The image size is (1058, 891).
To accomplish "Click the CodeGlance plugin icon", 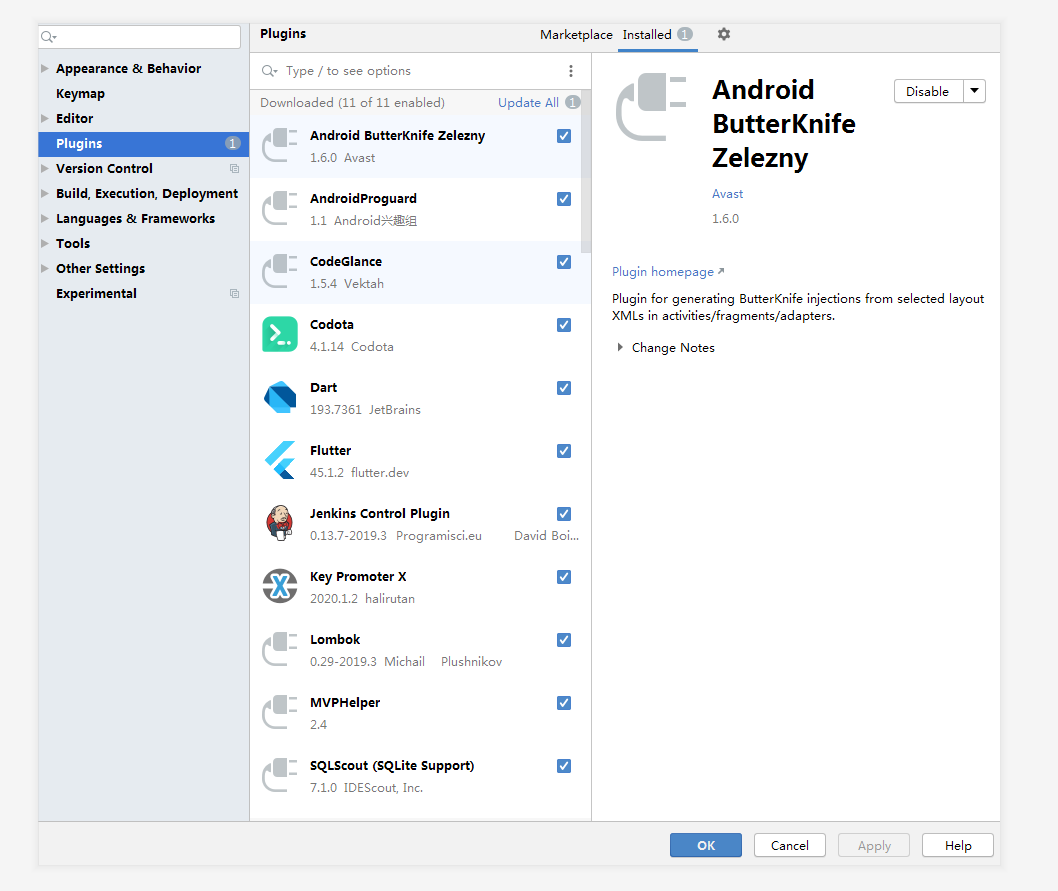I will click(x=280, y=271).
